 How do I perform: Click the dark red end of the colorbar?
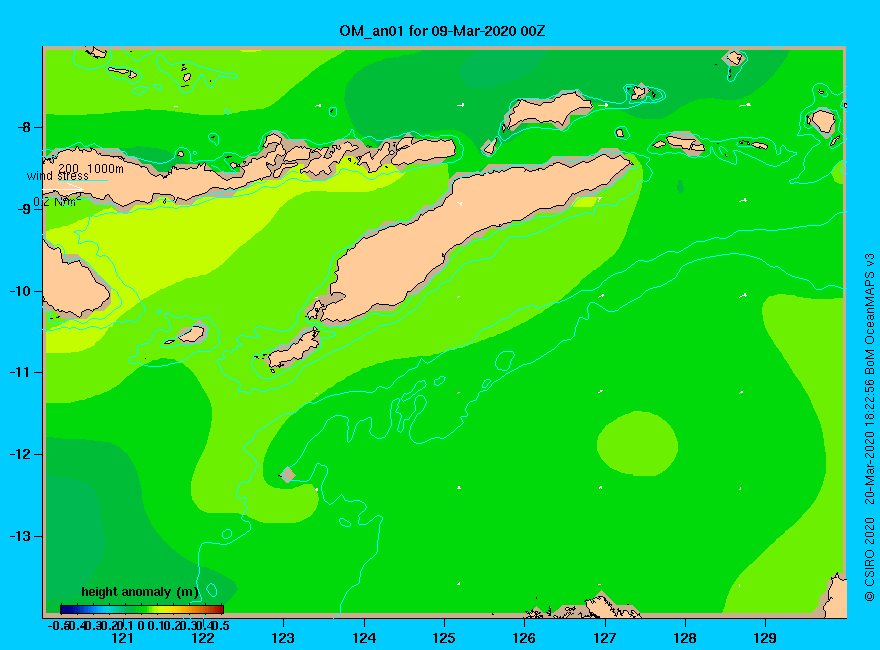coord(219,609)
